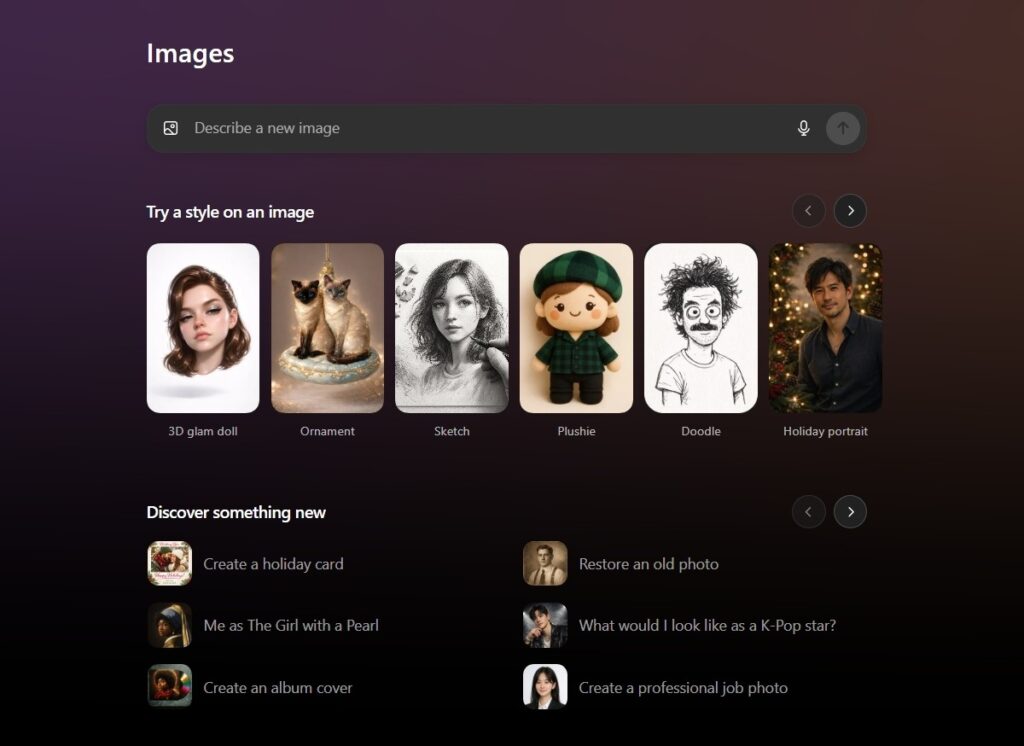
Task: Pick the Holiday portrait style
Action: tap(825, 327)
